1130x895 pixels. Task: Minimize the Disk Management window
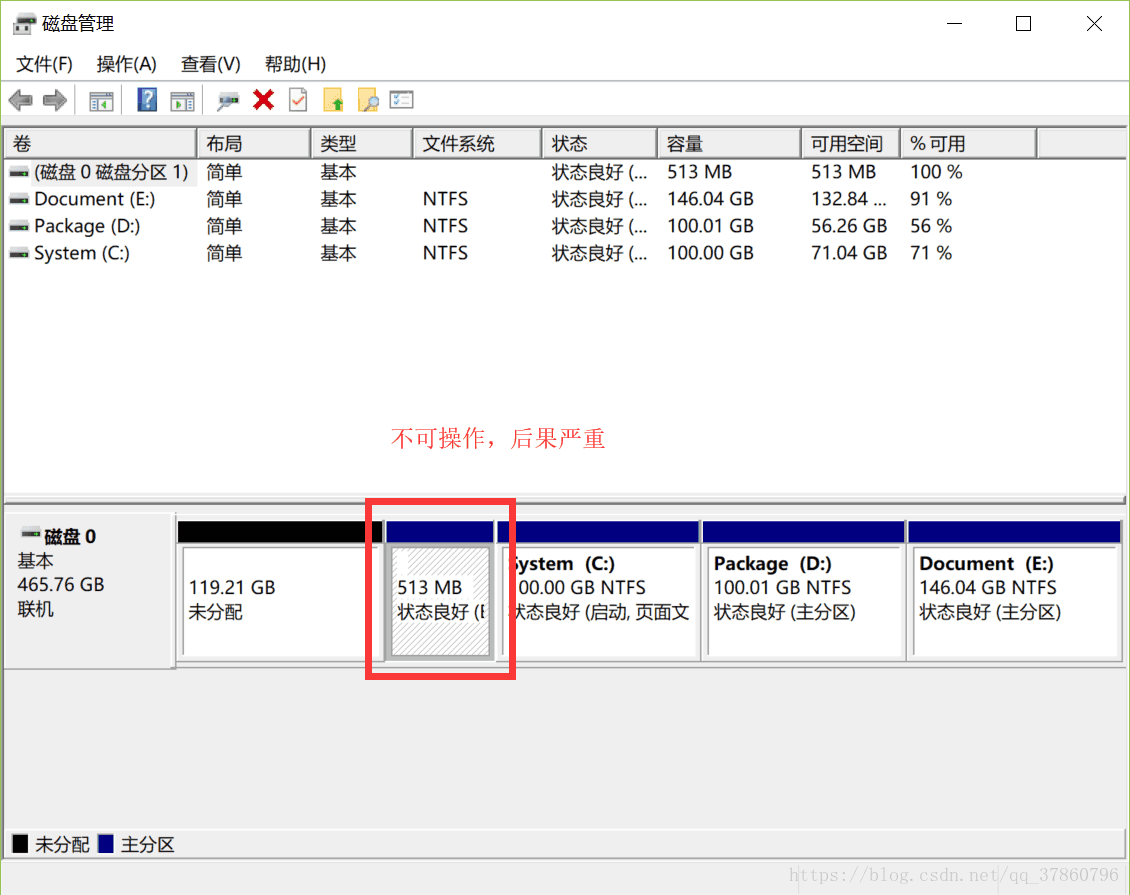[954, 24]
